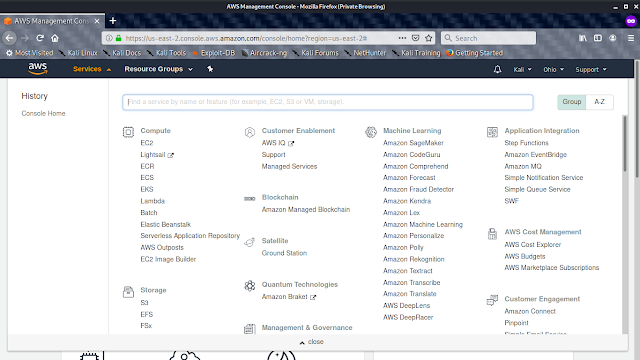This screenshot has width=640, height=360.
Task: Click the AWS logo home icon
Action: (x=38, y=69)
